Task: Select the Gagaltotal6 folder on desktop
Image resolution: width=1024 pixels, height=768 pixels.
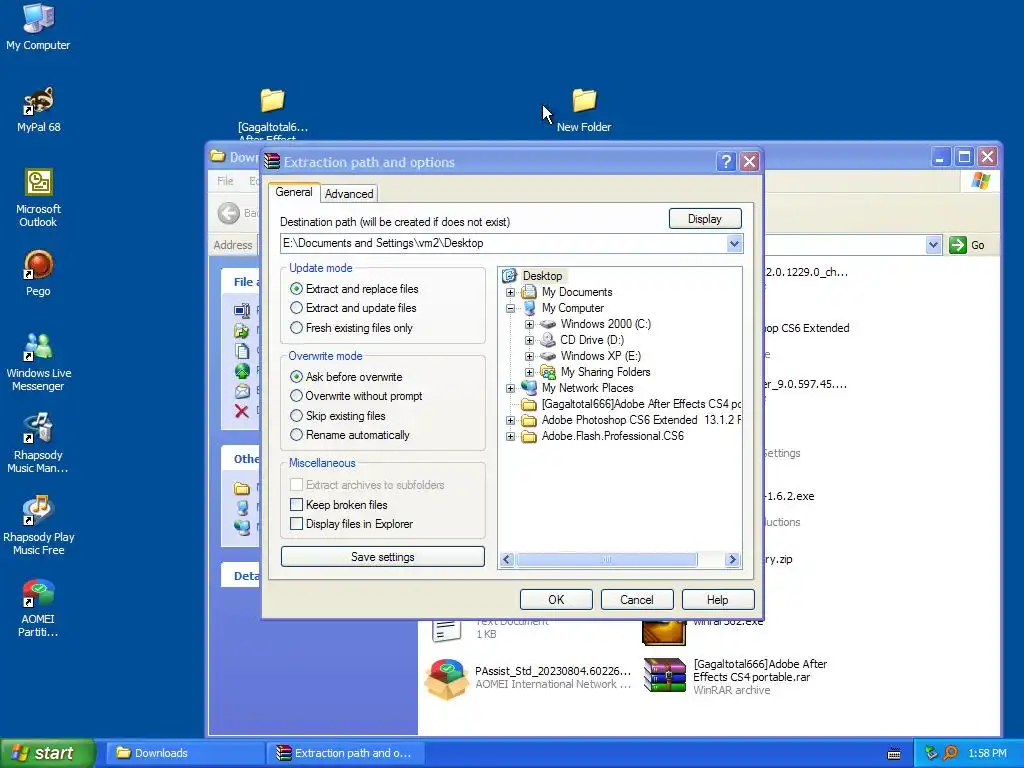Action: click(273, 112)
